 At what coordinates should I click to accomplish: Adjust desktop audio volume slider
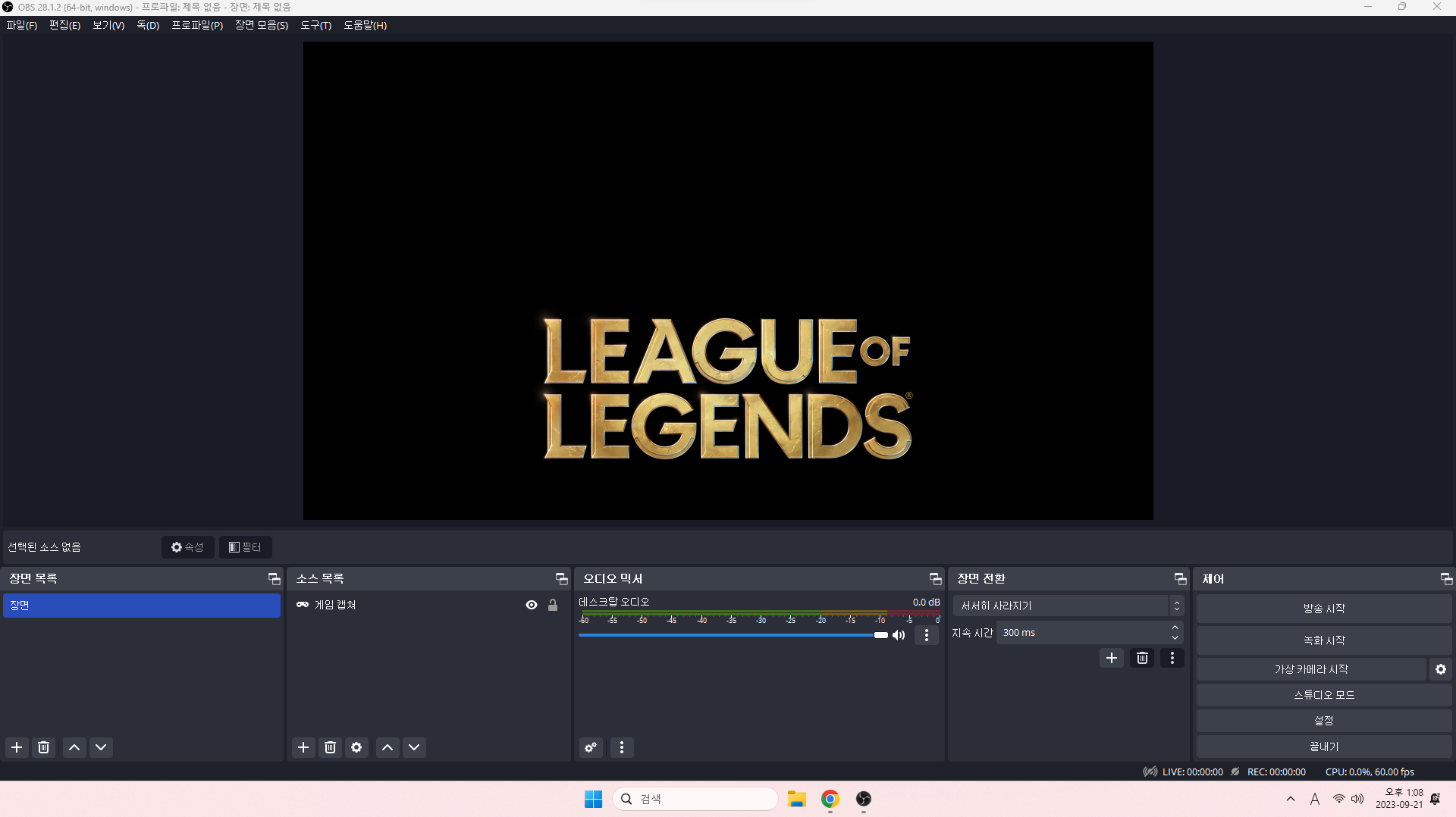tap(733, 635)
